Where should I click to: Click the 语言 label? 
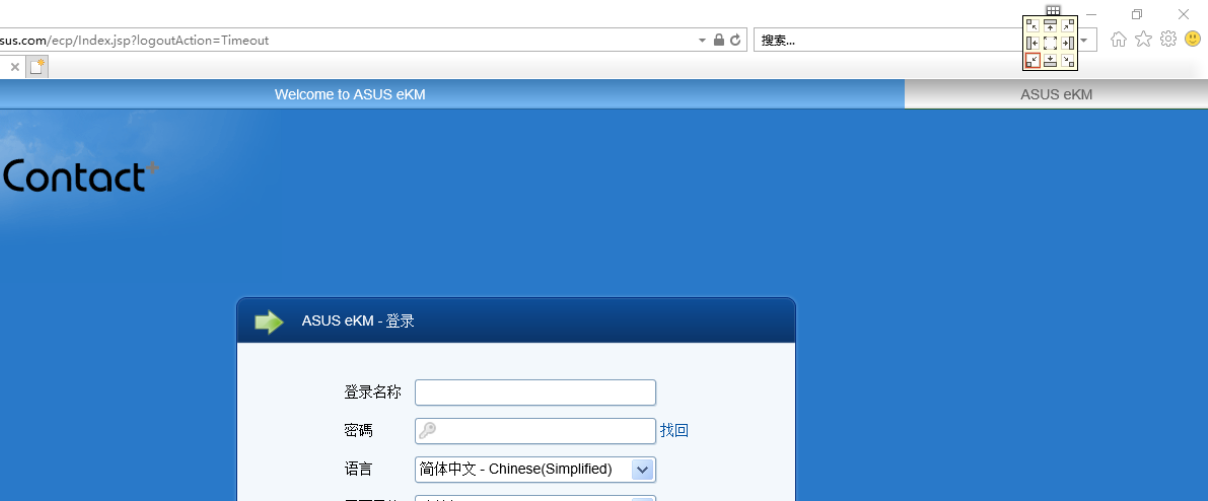pos(358,468)
